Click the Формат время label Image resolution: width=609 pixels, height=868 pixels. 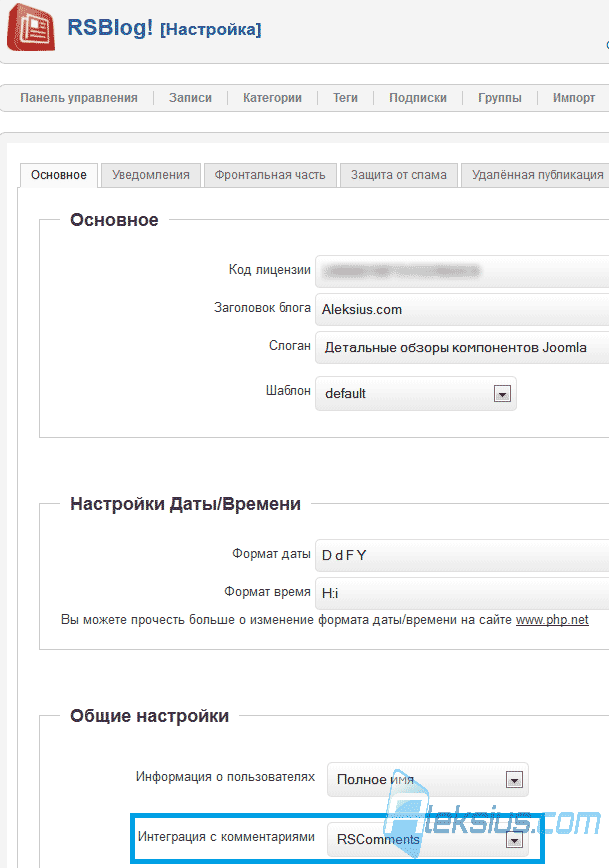click(267, 592)
